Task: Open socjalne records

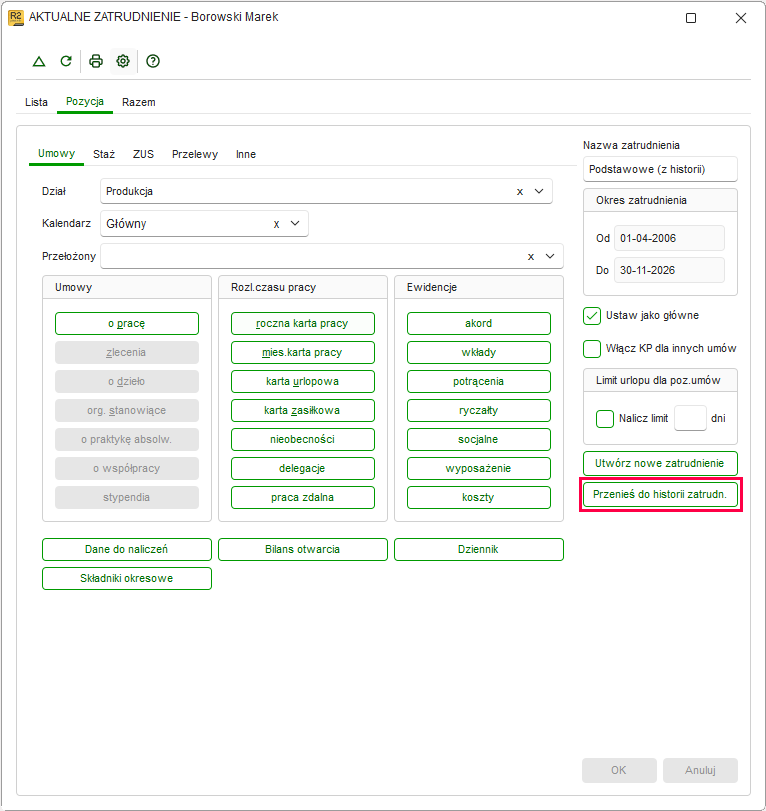Action: [x=478, y=440]
